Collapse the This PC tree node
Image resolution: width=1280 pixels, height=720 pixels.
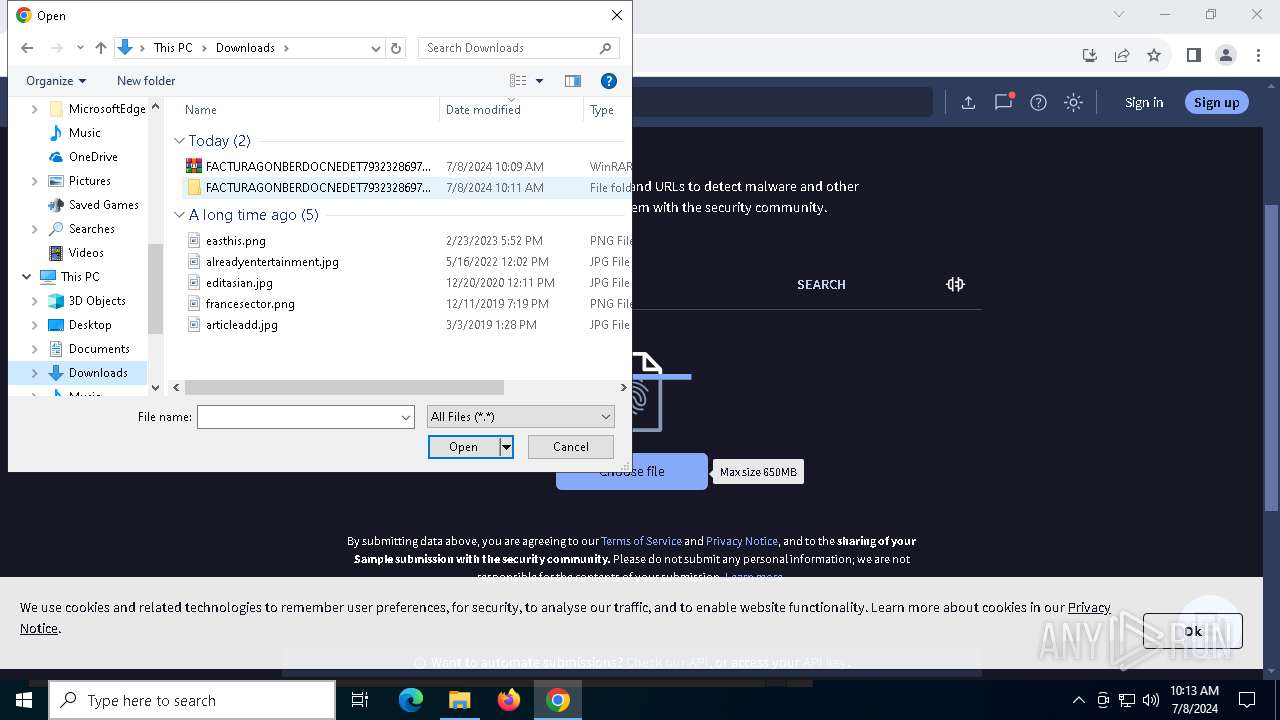[26, 277]
